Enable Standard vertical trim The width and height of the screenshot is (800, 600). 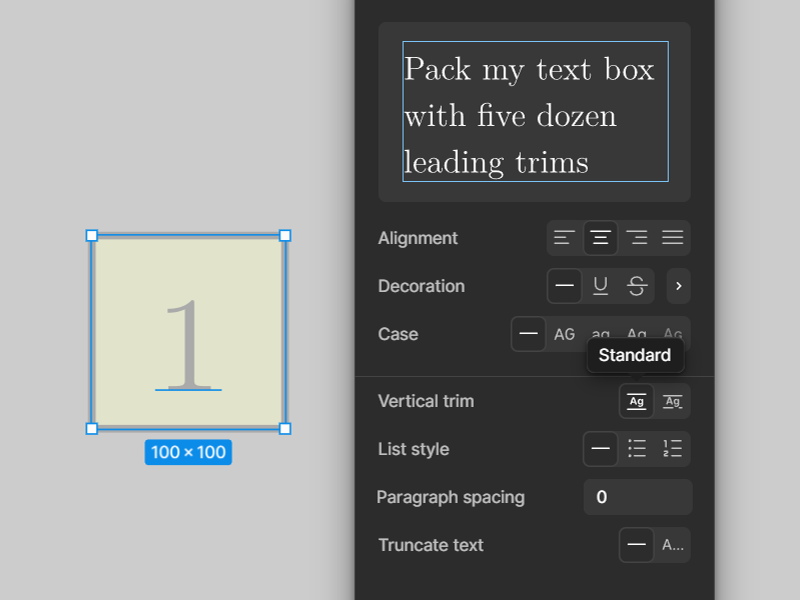pos(636,401)
